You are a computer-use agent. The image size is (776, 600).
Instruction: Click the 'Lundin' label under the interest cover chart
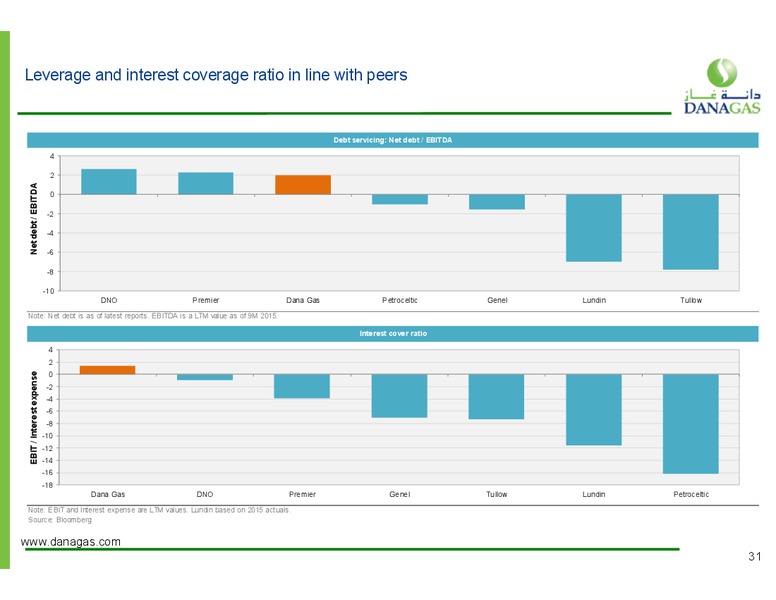[x=594, y=494]
